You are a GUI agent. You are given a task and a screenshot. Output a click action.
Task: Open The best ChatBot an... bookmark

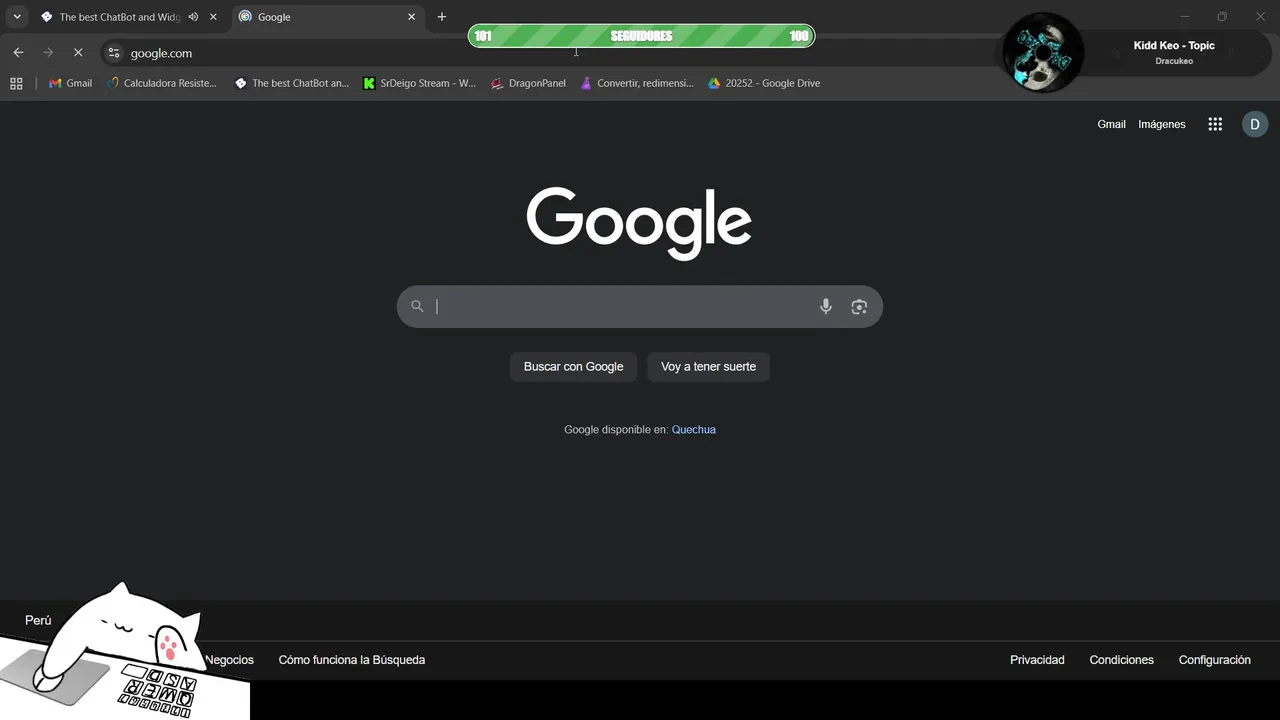point(291,83)
